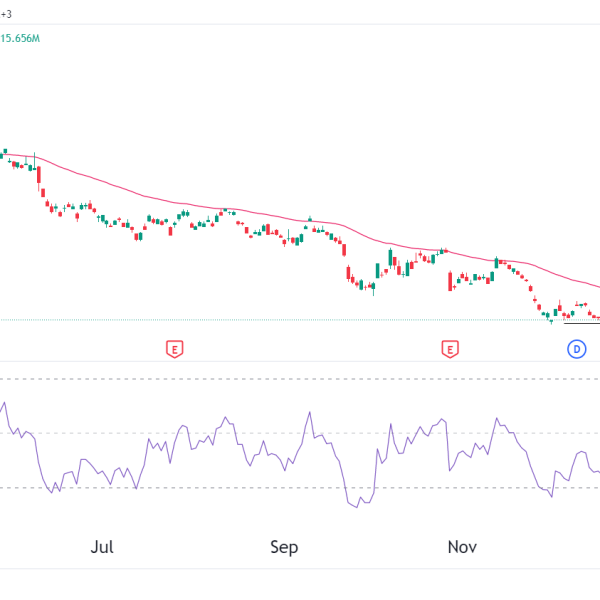Click the tall green candle in early October
600x600 pixels.
click(390, 257)
